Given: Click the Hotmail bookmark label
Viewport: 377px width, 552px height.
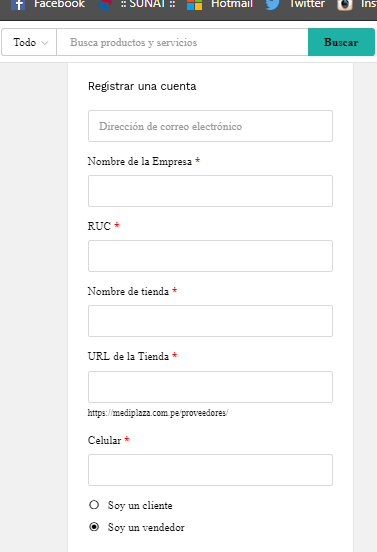Looking at the screenshot, I should click(232, 4).
